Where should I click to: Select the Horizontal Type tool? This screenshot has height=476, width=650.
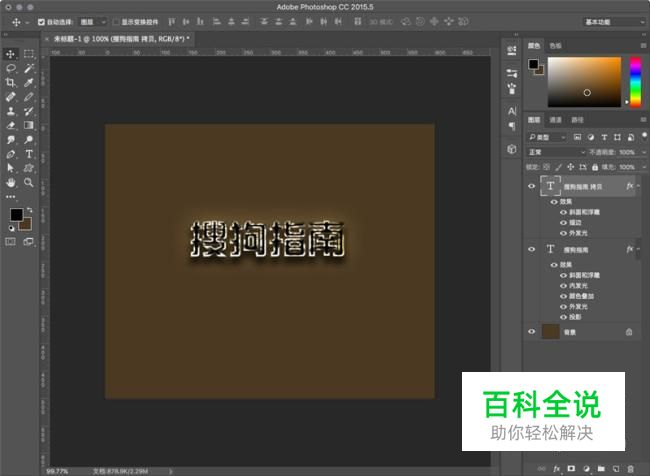click(x=29, y=154)
